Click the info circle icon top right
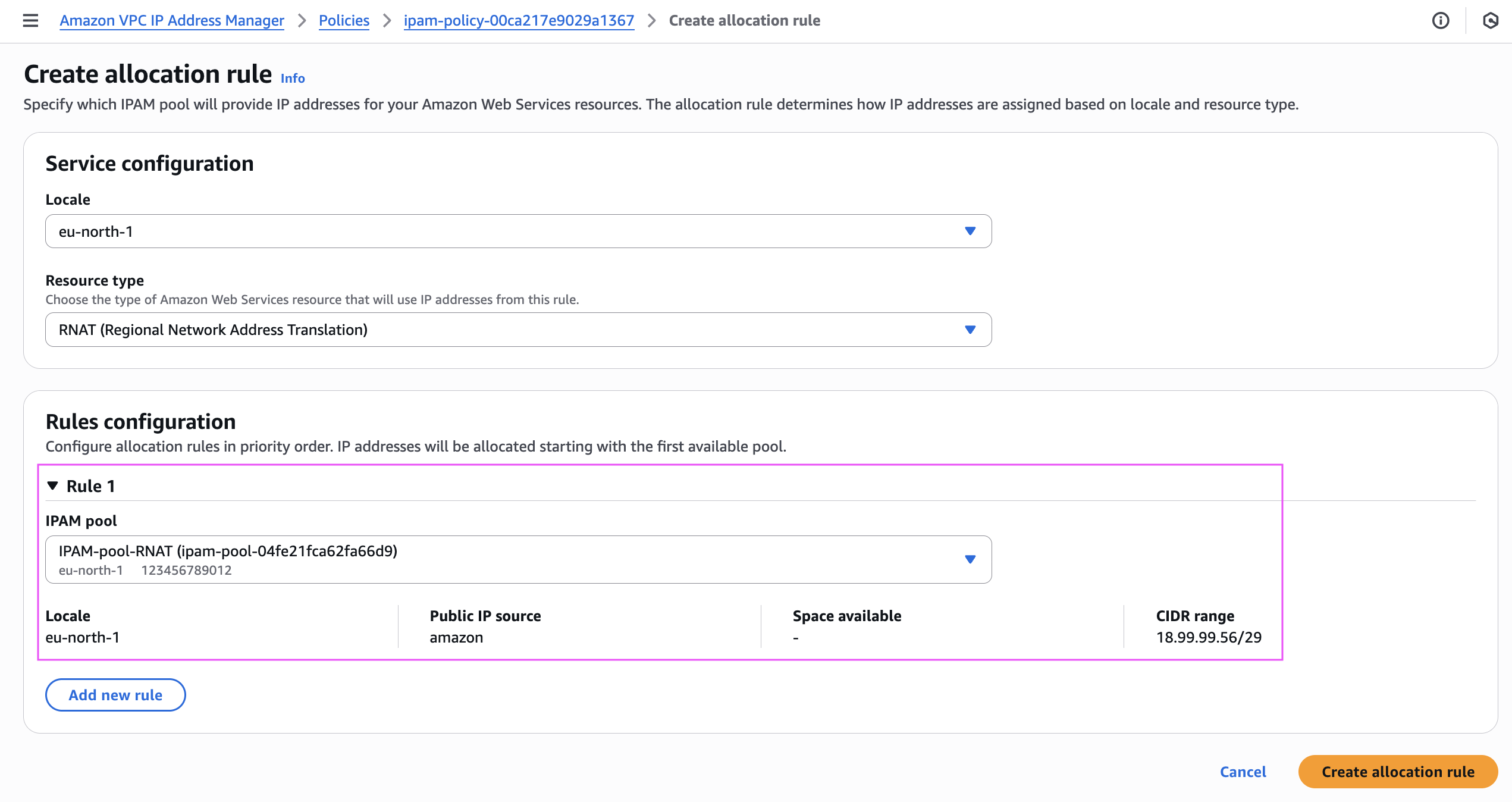 [x=1440, y=21]
